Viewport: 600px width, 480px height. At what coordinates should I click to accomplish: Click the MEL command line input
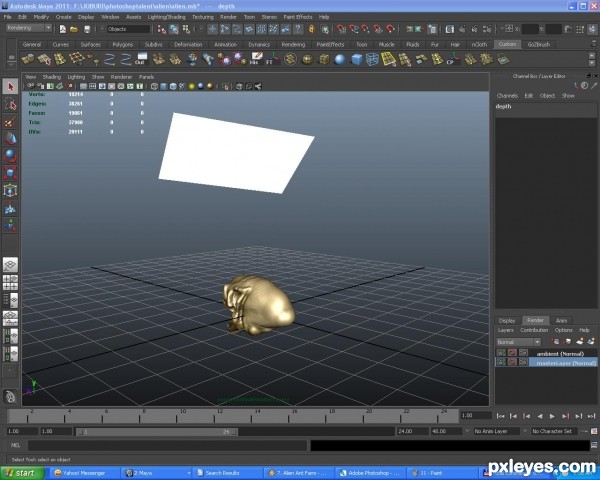tap(167, 445)
